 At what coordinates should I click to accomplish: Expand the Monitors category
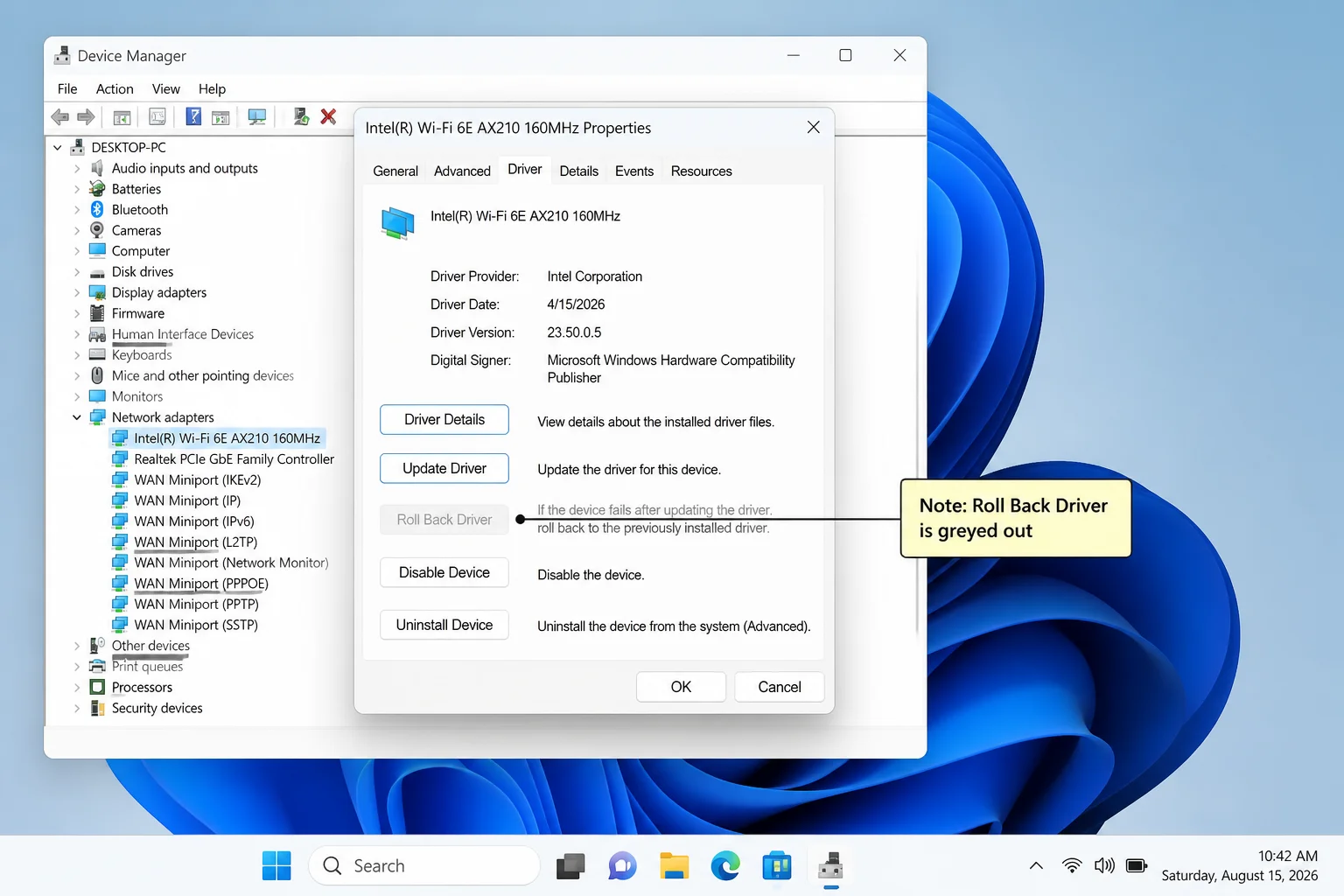[77, 396]
